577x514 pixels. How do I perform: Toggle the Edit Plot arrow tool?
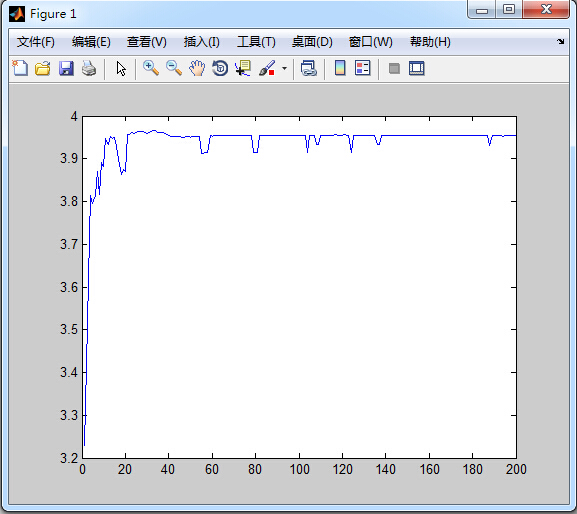[121, 69]
